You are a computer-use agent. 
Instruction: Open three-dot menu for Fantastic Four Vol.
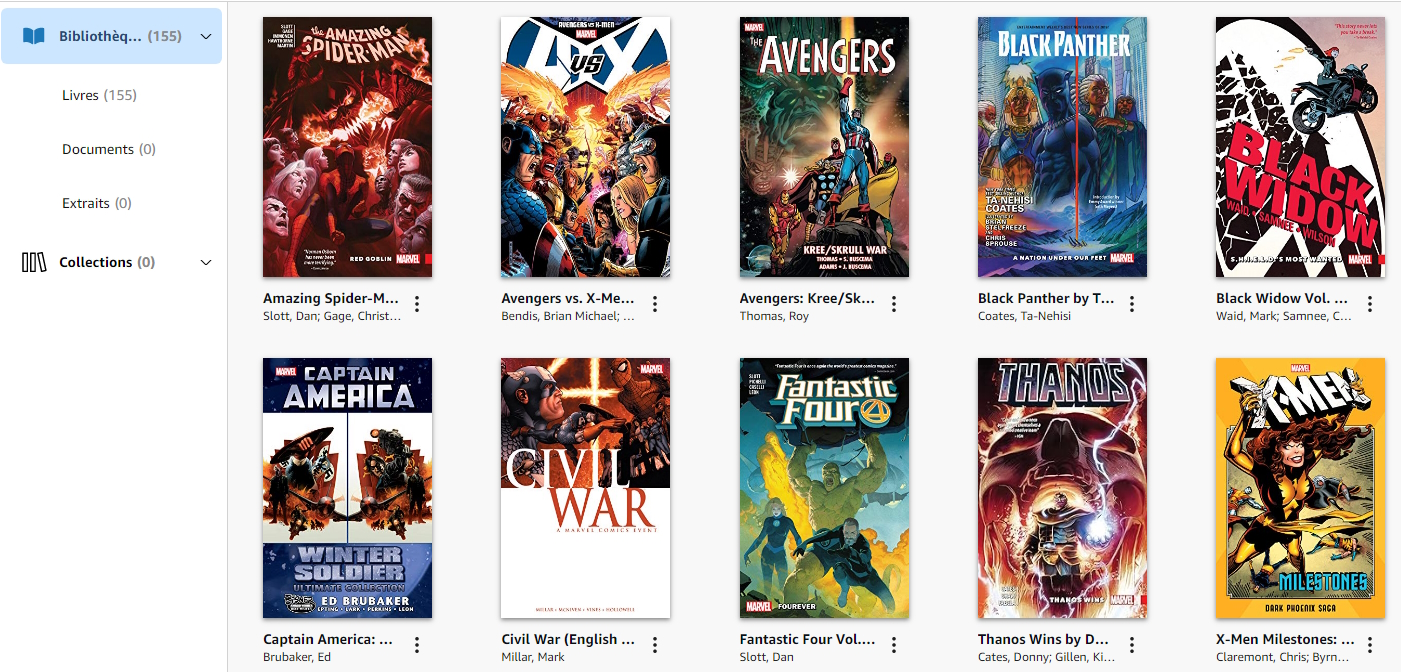(x=894, y=645)
